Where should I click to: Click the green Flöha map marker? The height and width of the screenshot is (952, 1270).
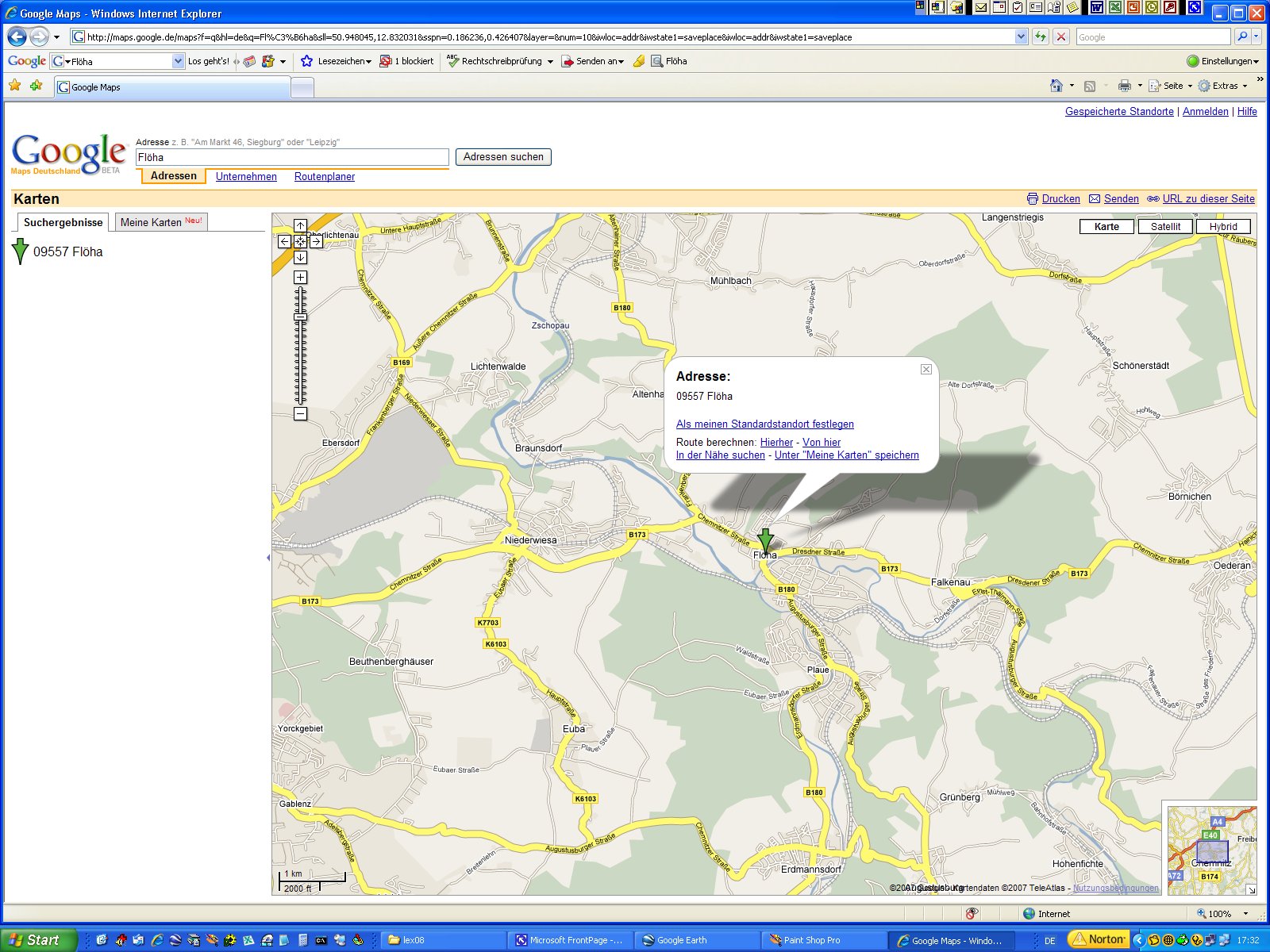pyautogui.click(x=765, y=541)
